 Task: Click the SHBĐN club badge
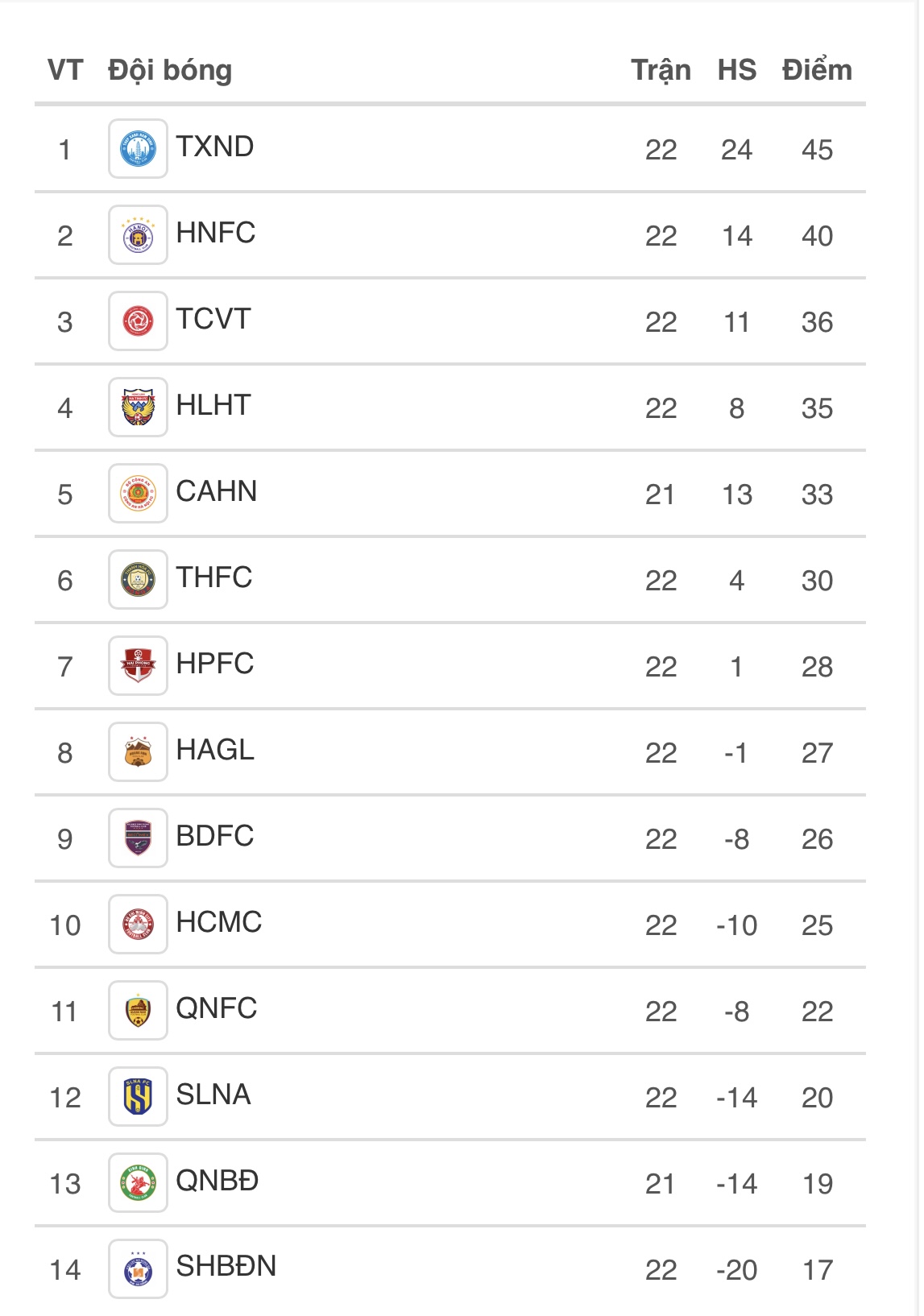(x=138, y=1269)
